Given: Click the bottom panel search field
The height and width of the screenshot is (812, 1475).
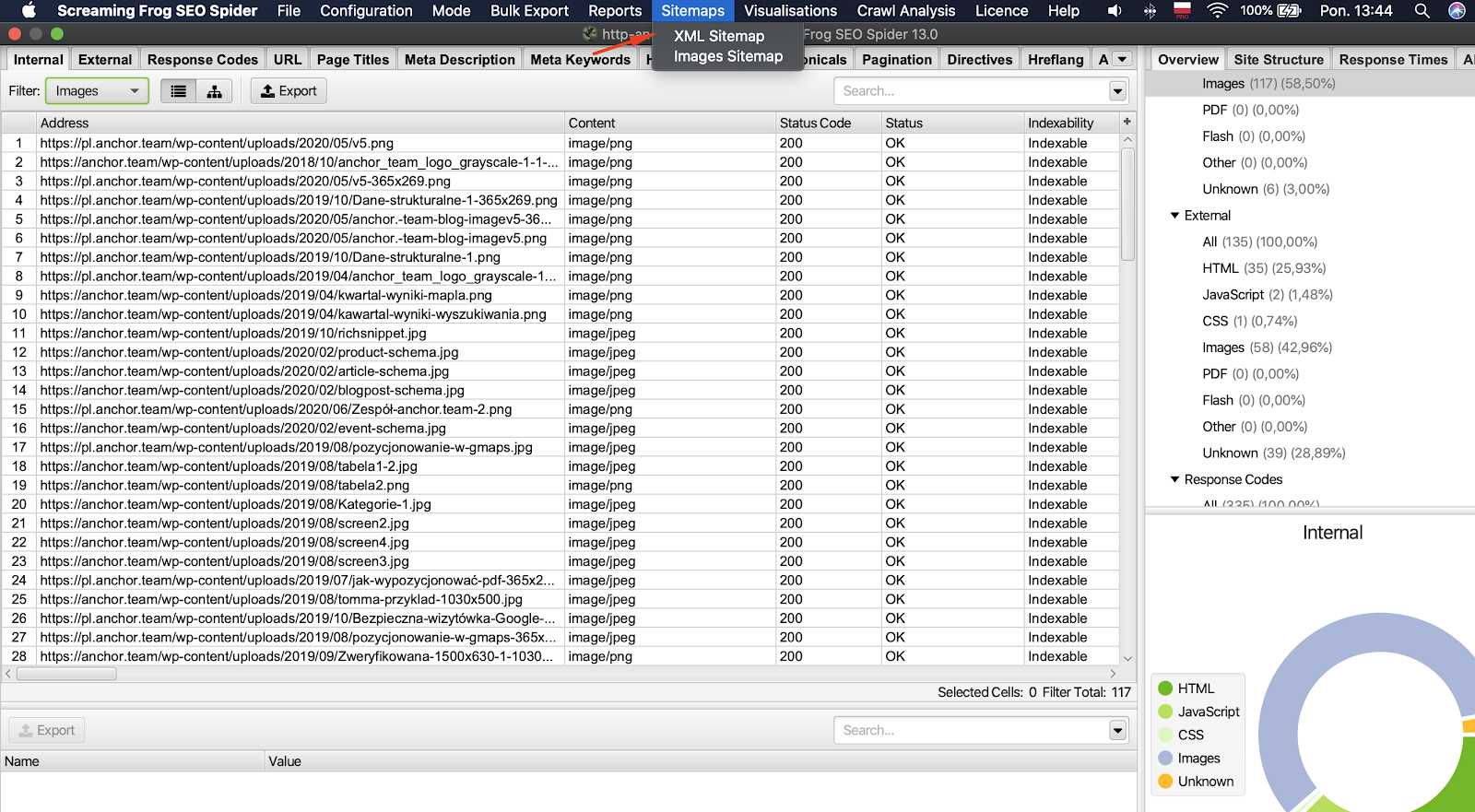Looking at the screenshot, I should pos(972,731).
